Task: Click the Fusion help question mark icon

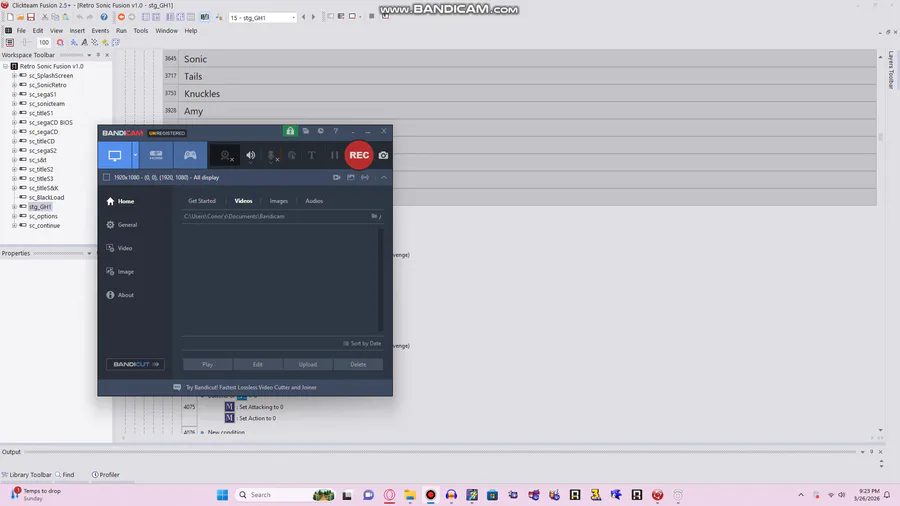Action: [x=104, y=17]
